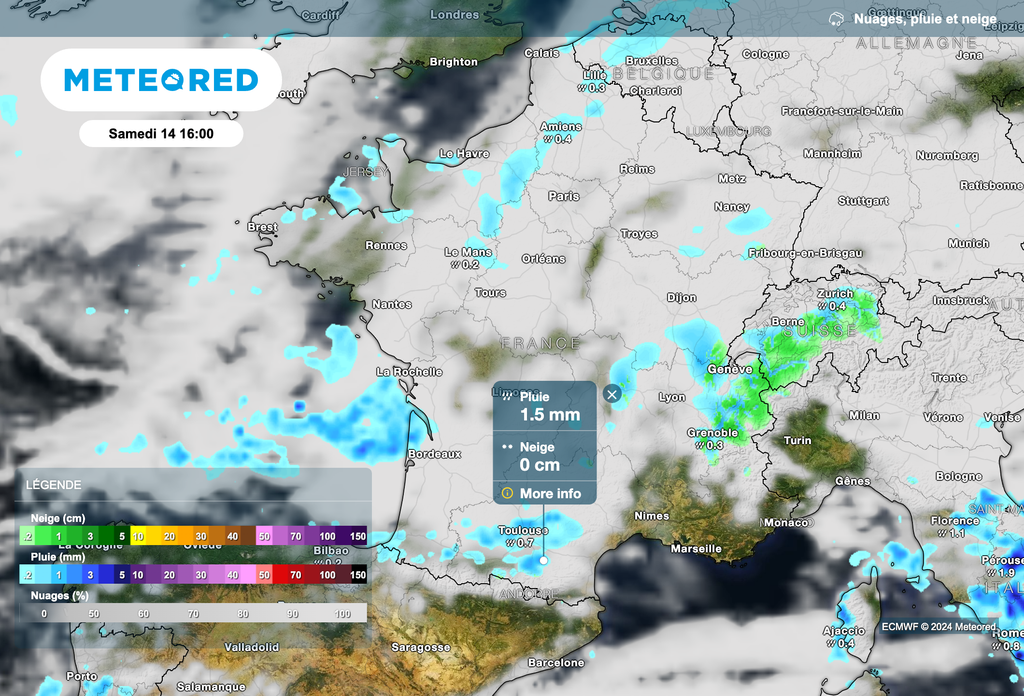Click the Londres city label on map
This screenshot has height=696, width=1024.
pyautogui.click(x=455, y=14)
